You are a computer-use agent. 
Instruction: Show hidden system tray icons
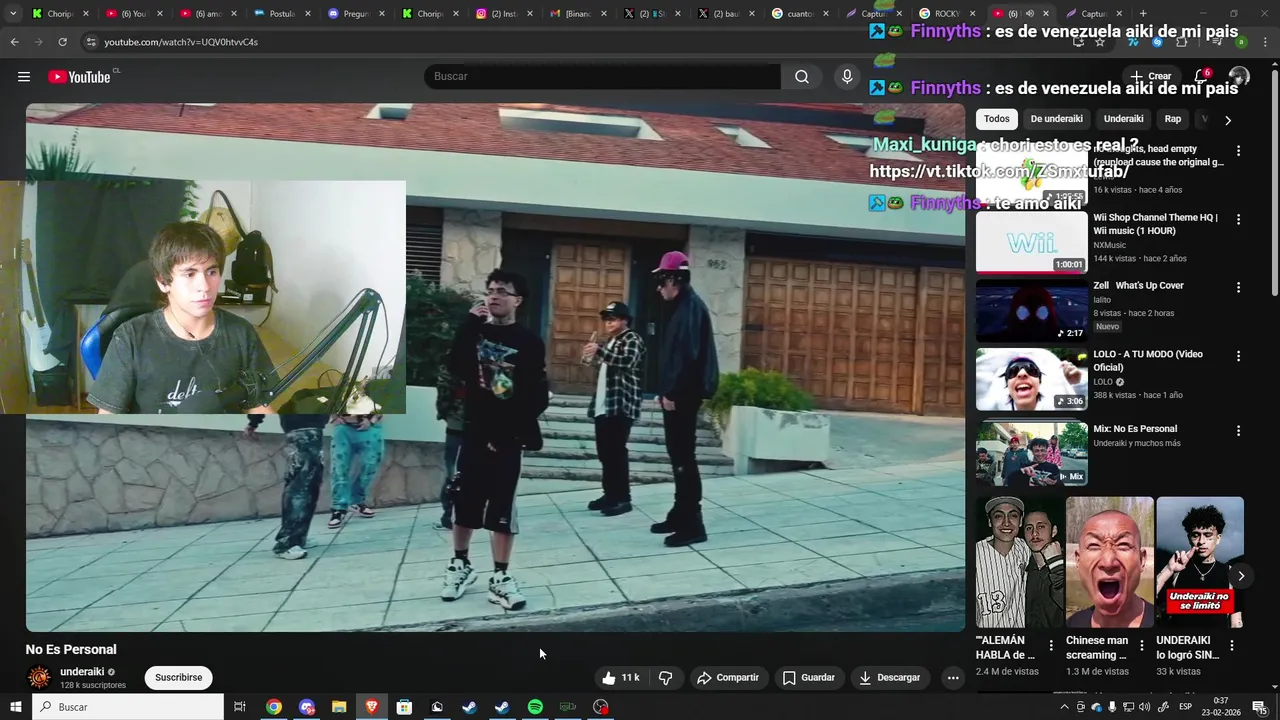click(x=1066, y=707)
